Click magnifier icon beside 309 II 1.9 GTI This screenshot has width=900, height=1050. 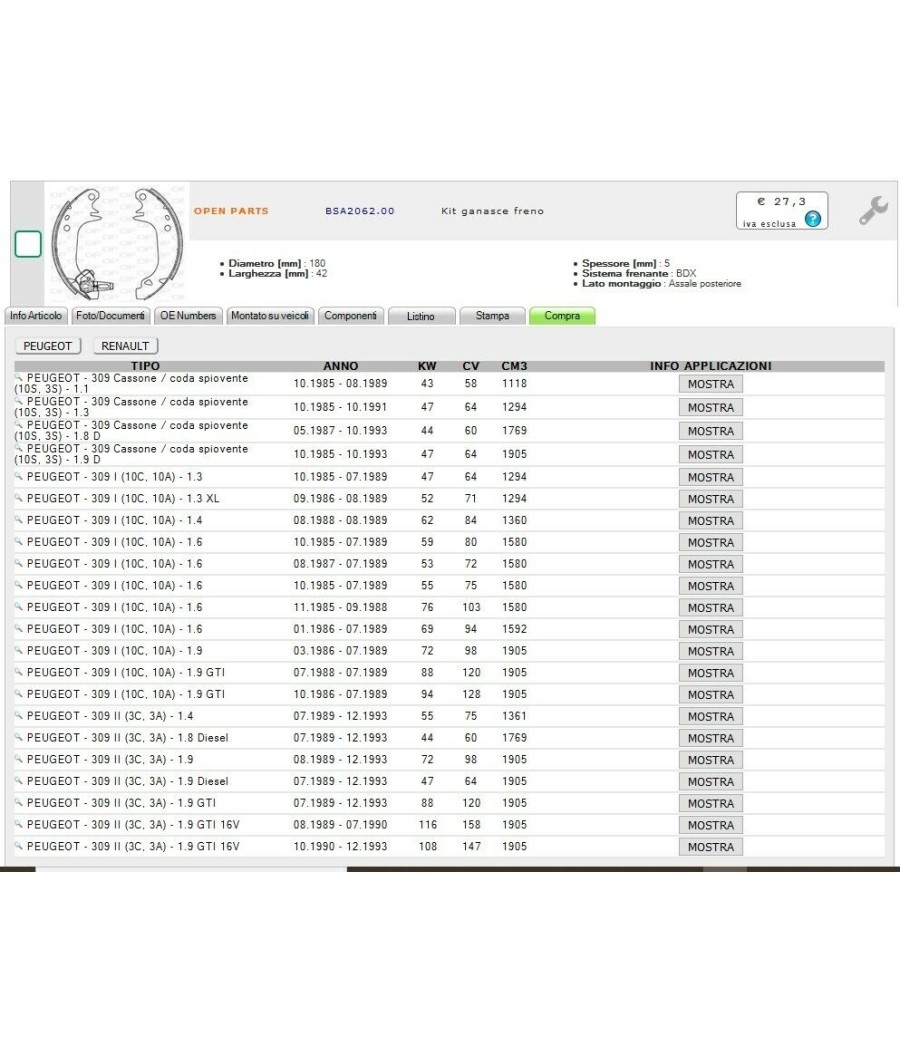pyautogui.click(x=19, y=802)
